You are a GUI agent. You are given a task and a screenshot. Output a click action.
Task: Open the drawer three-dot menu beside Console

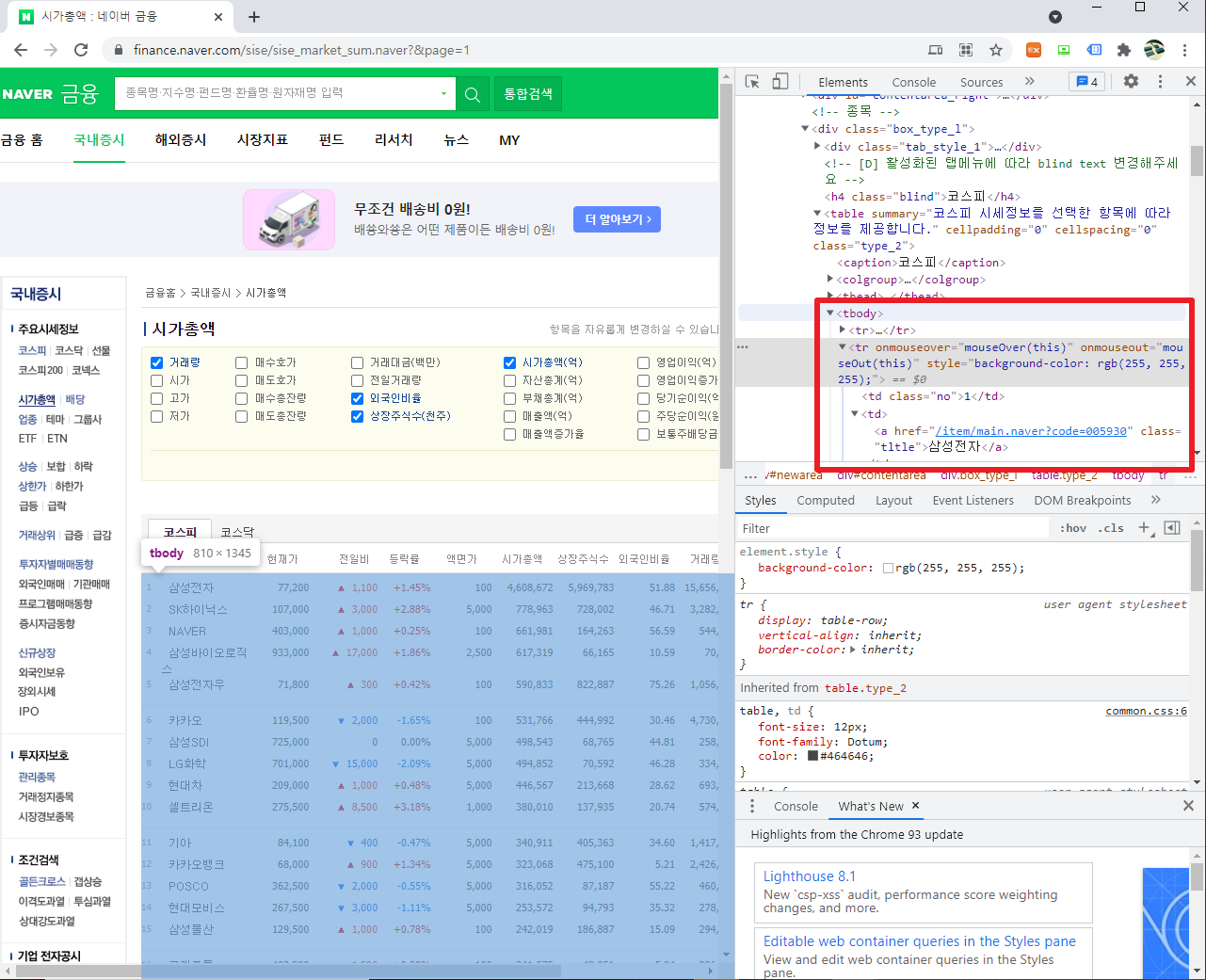click(x=752, y=806)
